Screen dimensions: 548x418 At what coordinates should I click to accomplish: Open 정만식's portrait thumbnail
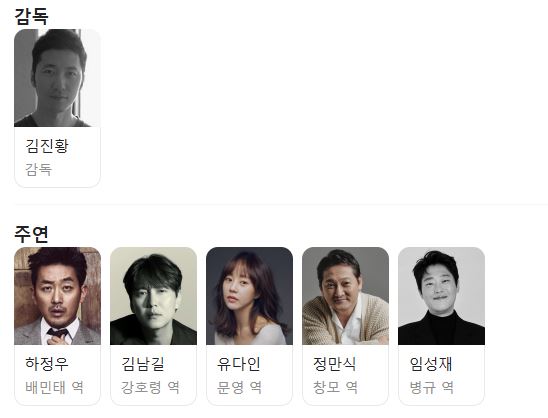click(346, 296)
